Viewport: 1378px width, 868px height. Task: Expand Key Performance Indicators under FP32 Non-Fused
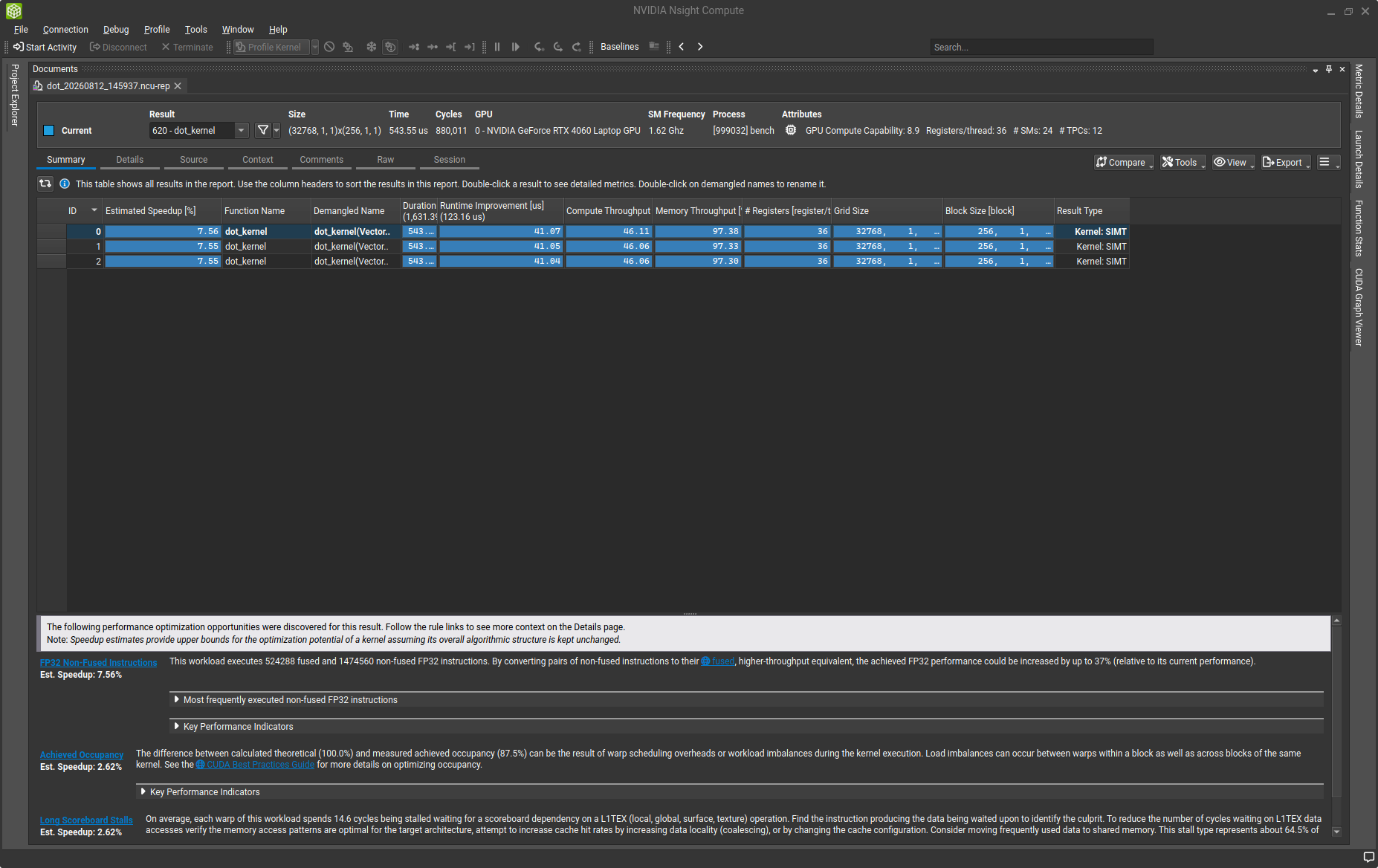point(176,726)
